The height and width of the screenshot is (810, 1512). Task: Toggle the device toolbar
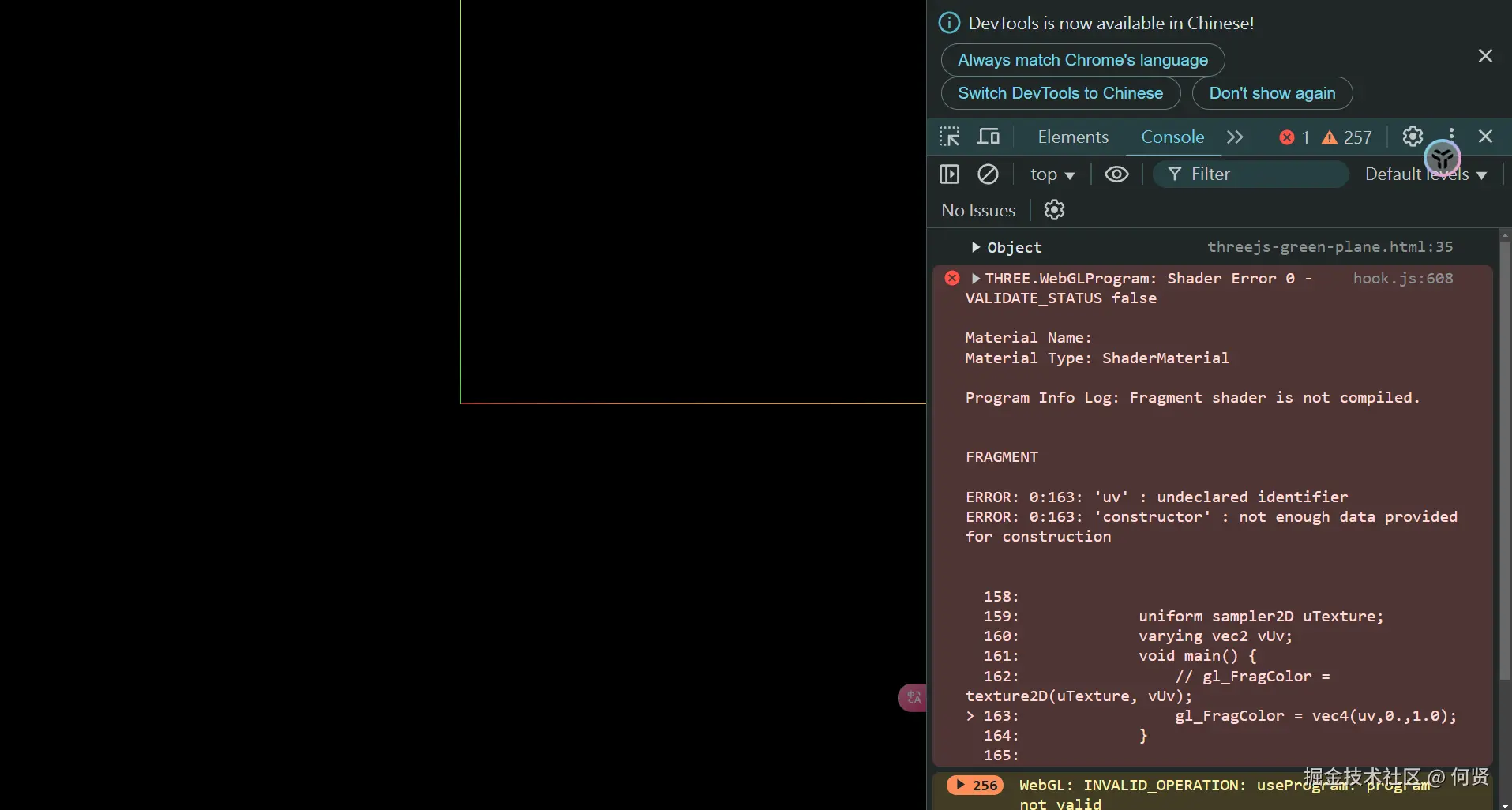[989, 136]
